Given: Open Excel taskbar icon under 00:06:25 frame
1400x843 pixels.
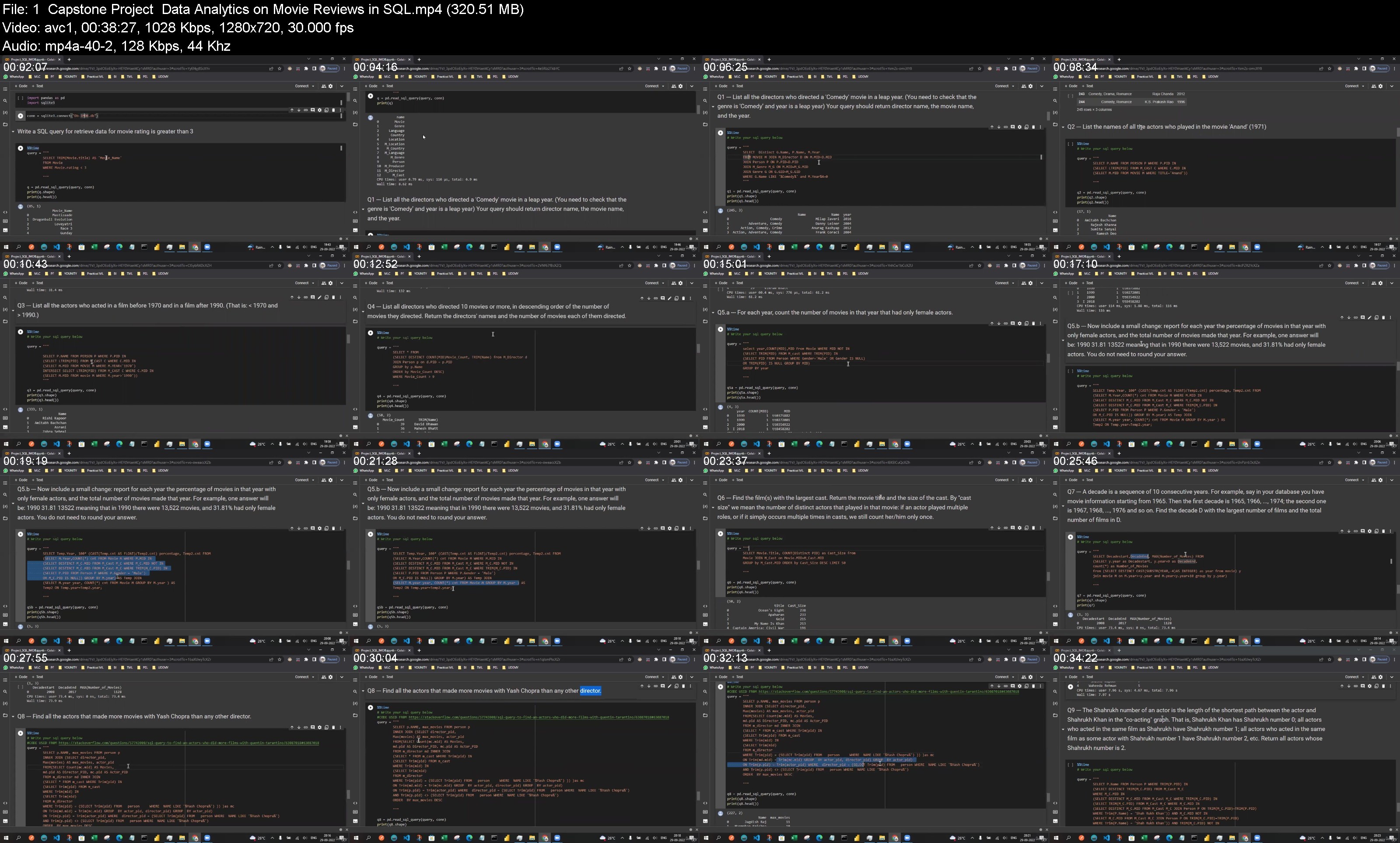Looking at the screenshot, I should (x=794, y=247).
